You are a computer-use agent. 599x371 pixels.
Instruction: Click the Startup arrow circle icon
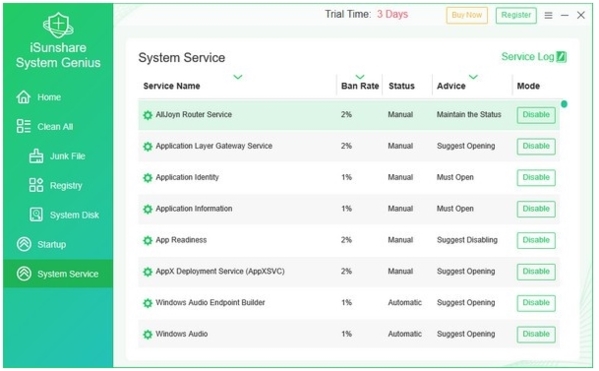tap(24, 244)
